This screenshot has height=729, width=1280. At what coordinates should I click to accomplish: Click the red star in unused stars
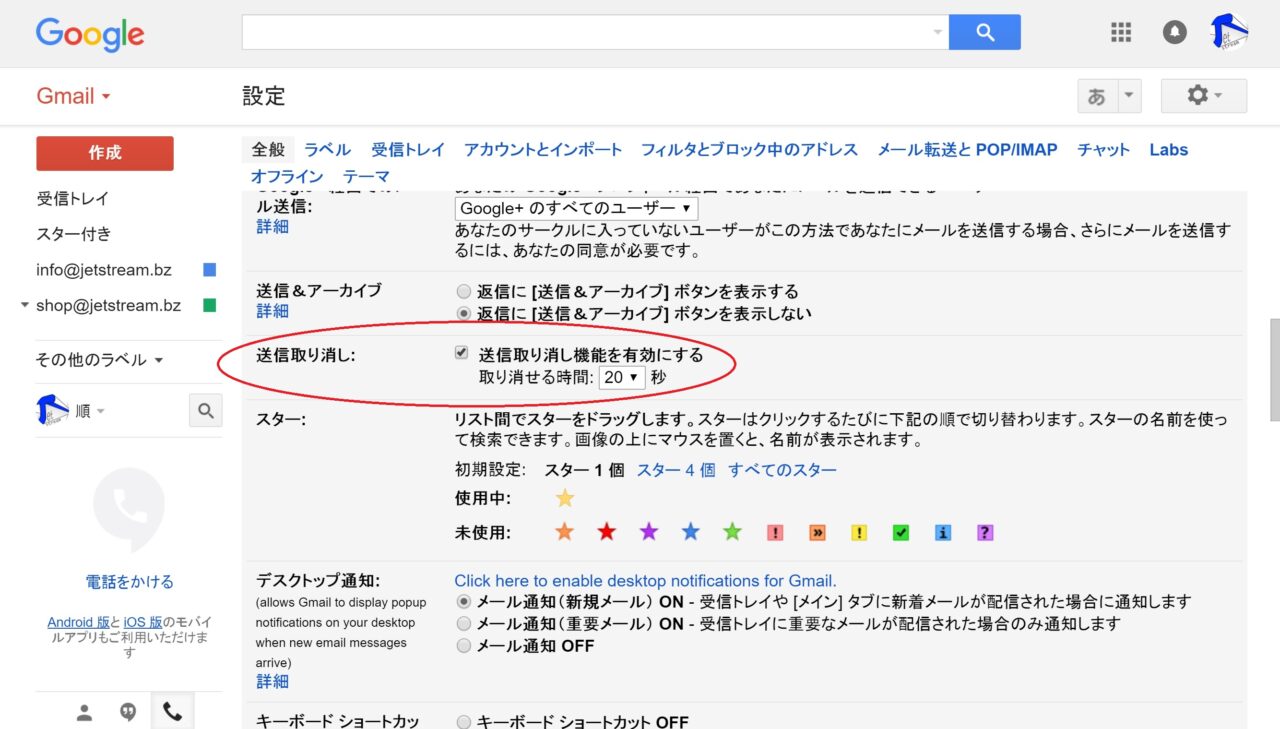point(606,532)
